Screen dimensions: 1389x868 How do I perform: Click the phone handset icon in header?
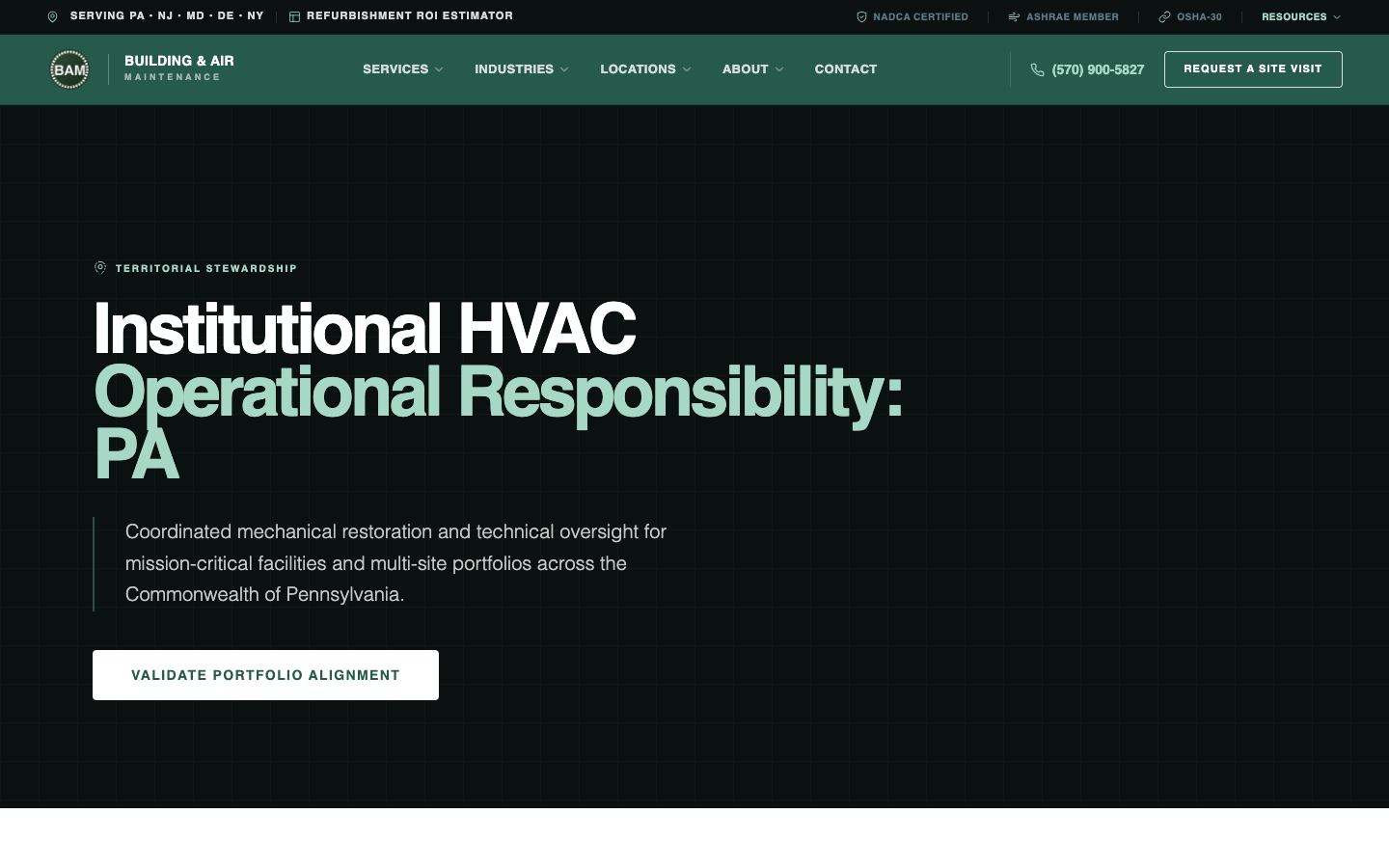pos(1037,69)
